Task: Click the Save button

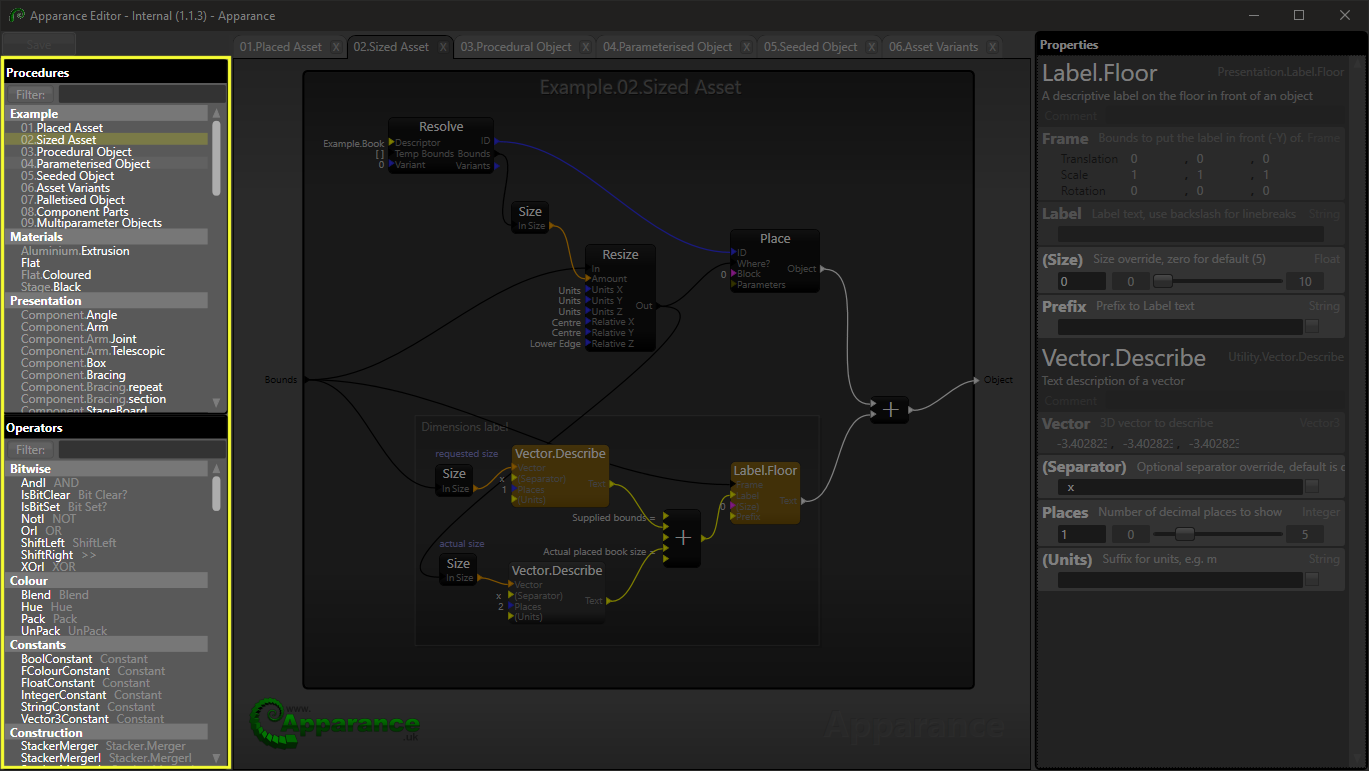Action: click(39, 45)
